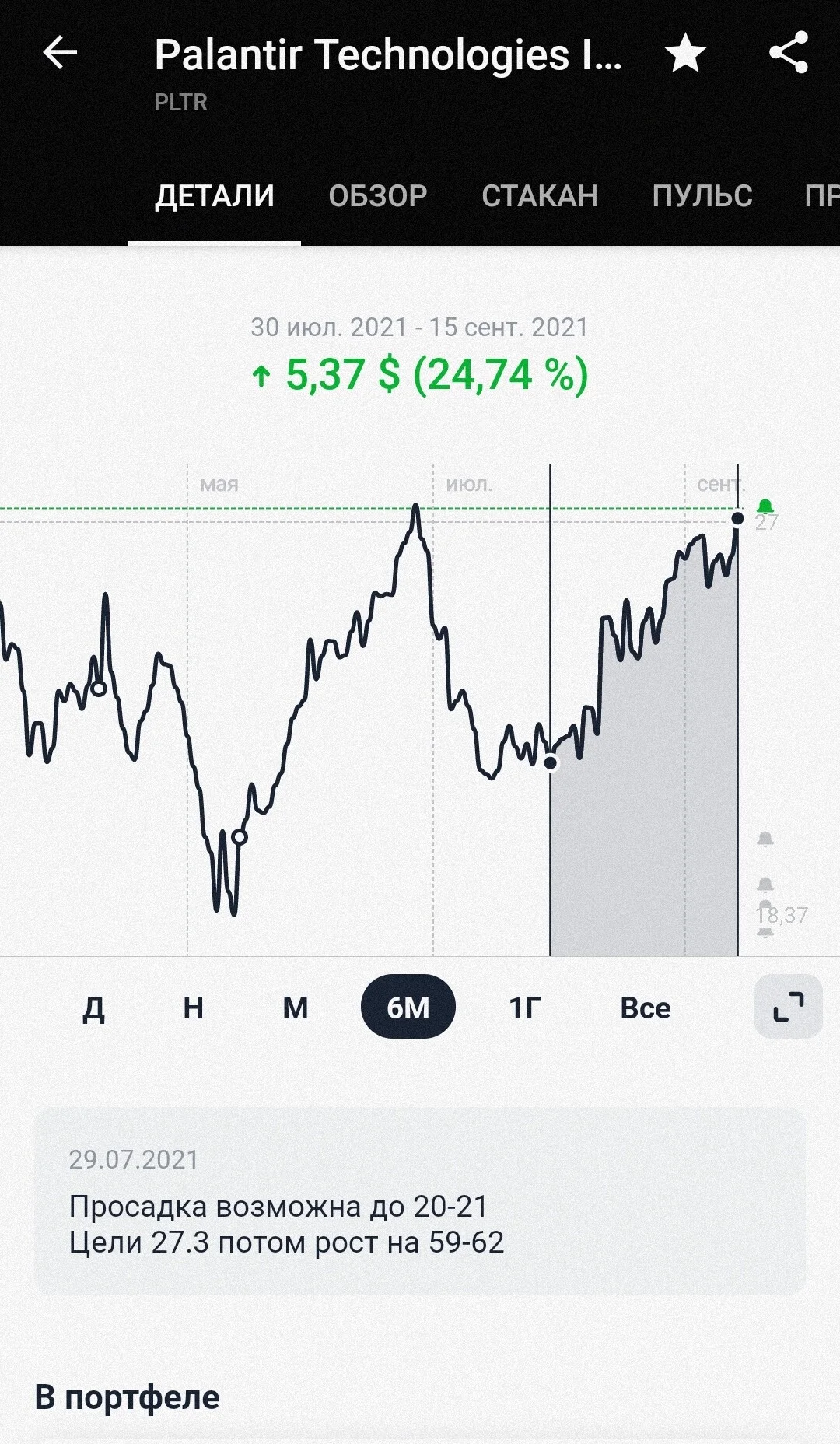Open the note dated 29.07.2021
The height and width of the screenshot is (1444, 840).
click(x=419, y=1201)
